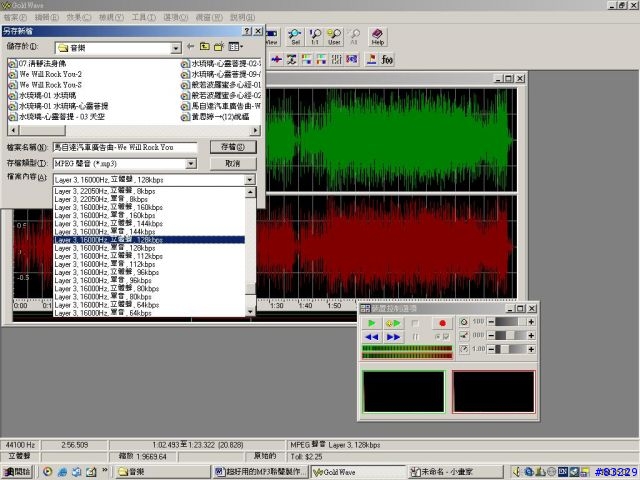Collapse the file attributes dropdown arrow
Image resolution: width=640 pixels, height=480 pixels.
250,180
